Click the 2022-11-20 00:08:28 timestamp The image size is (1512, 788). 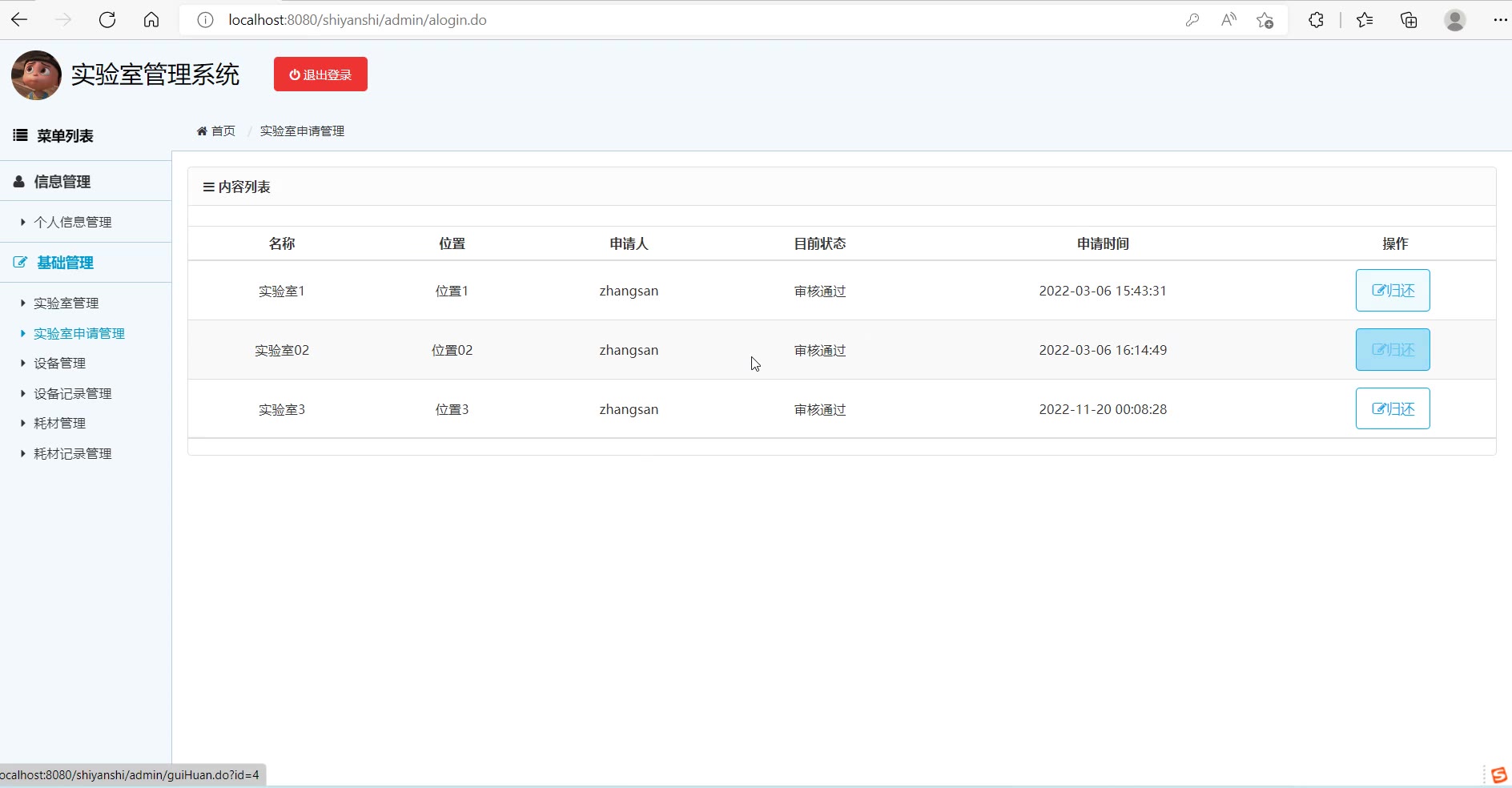[1103, 409]
